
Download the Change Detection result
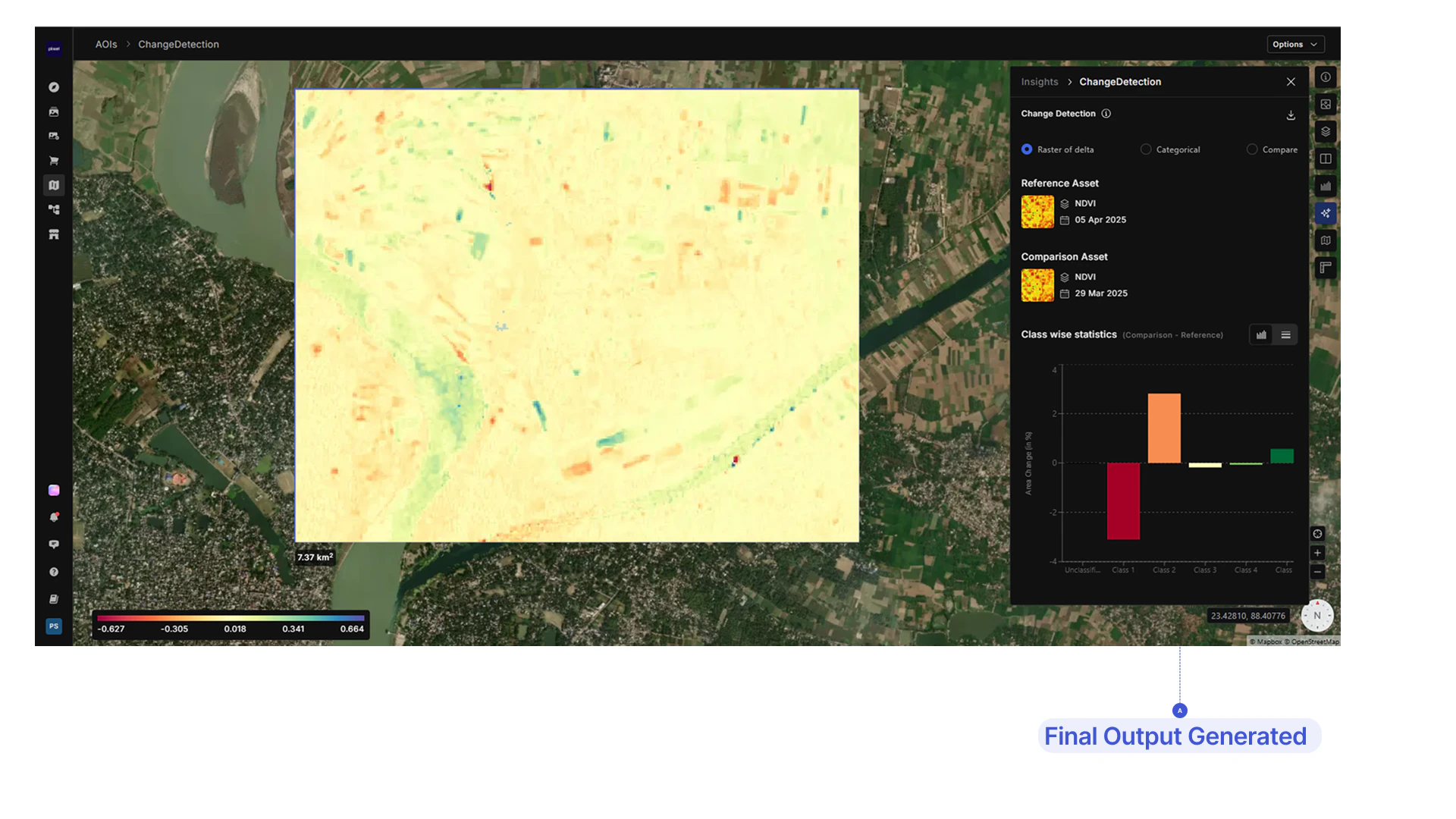tap(1291, 115)
